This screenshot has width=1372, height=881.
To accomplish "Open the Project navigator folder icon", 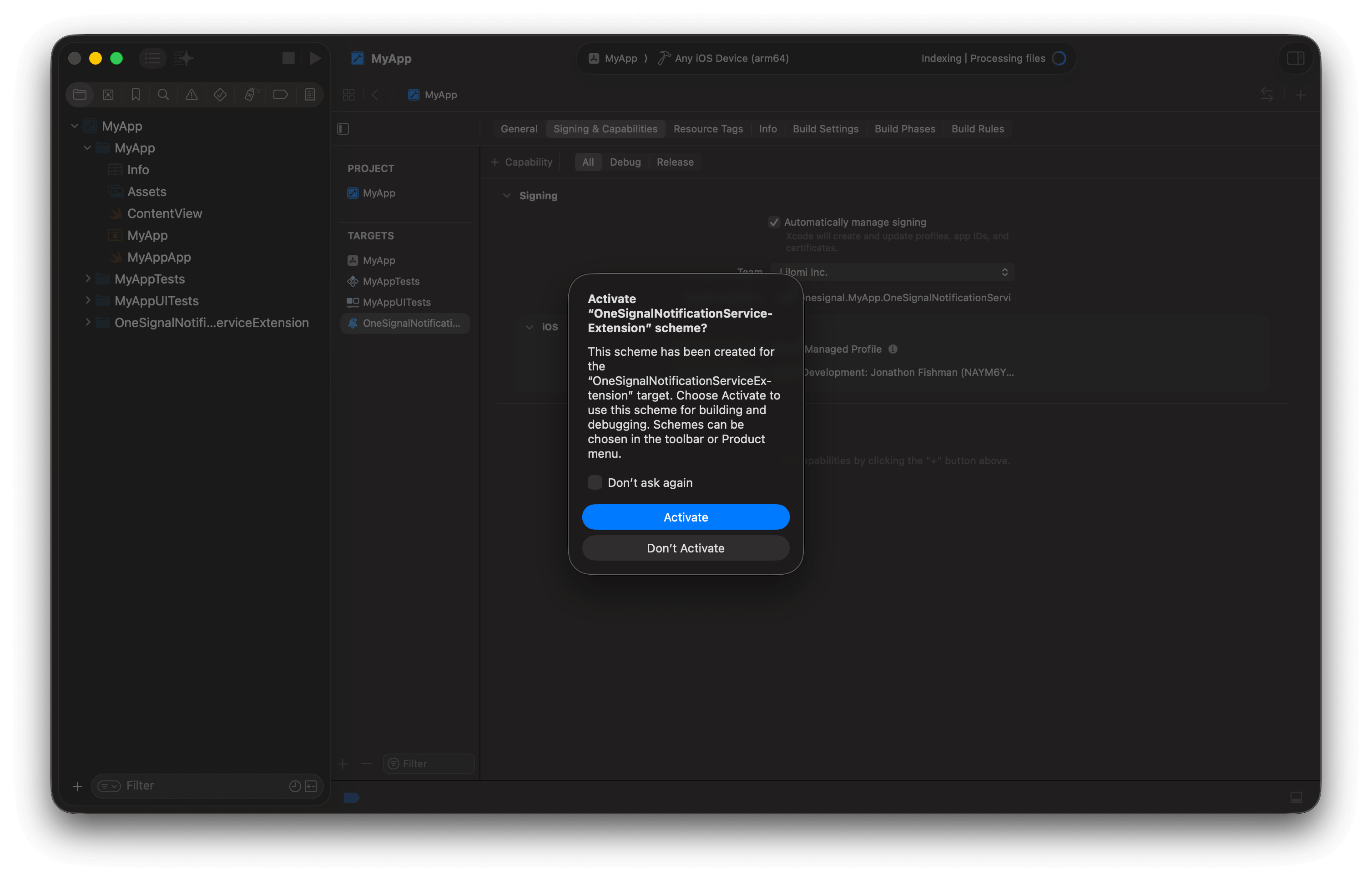I will tap(80, 94).
